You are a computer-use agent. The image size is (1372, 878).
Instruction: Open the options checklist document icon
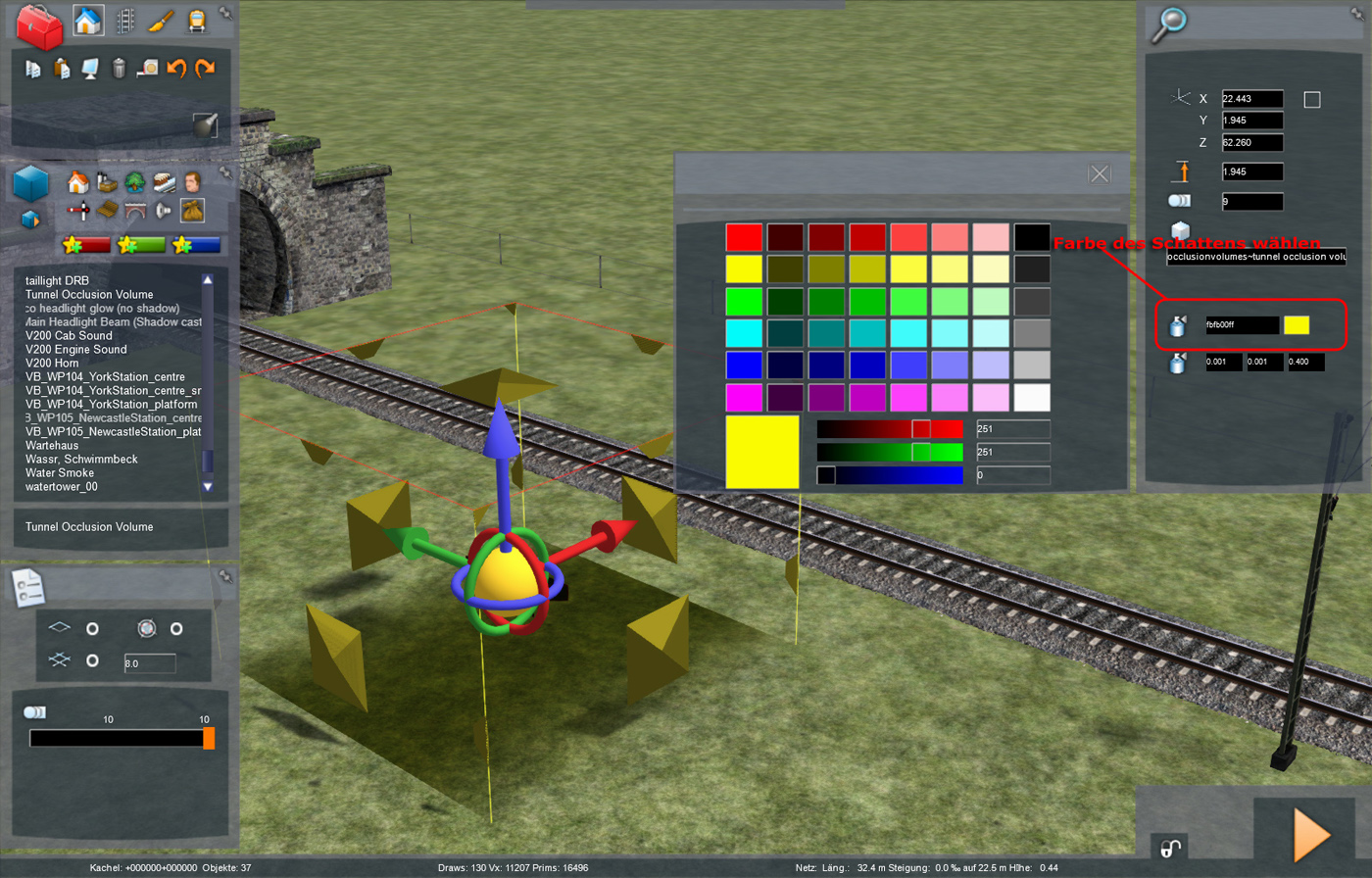26,586
